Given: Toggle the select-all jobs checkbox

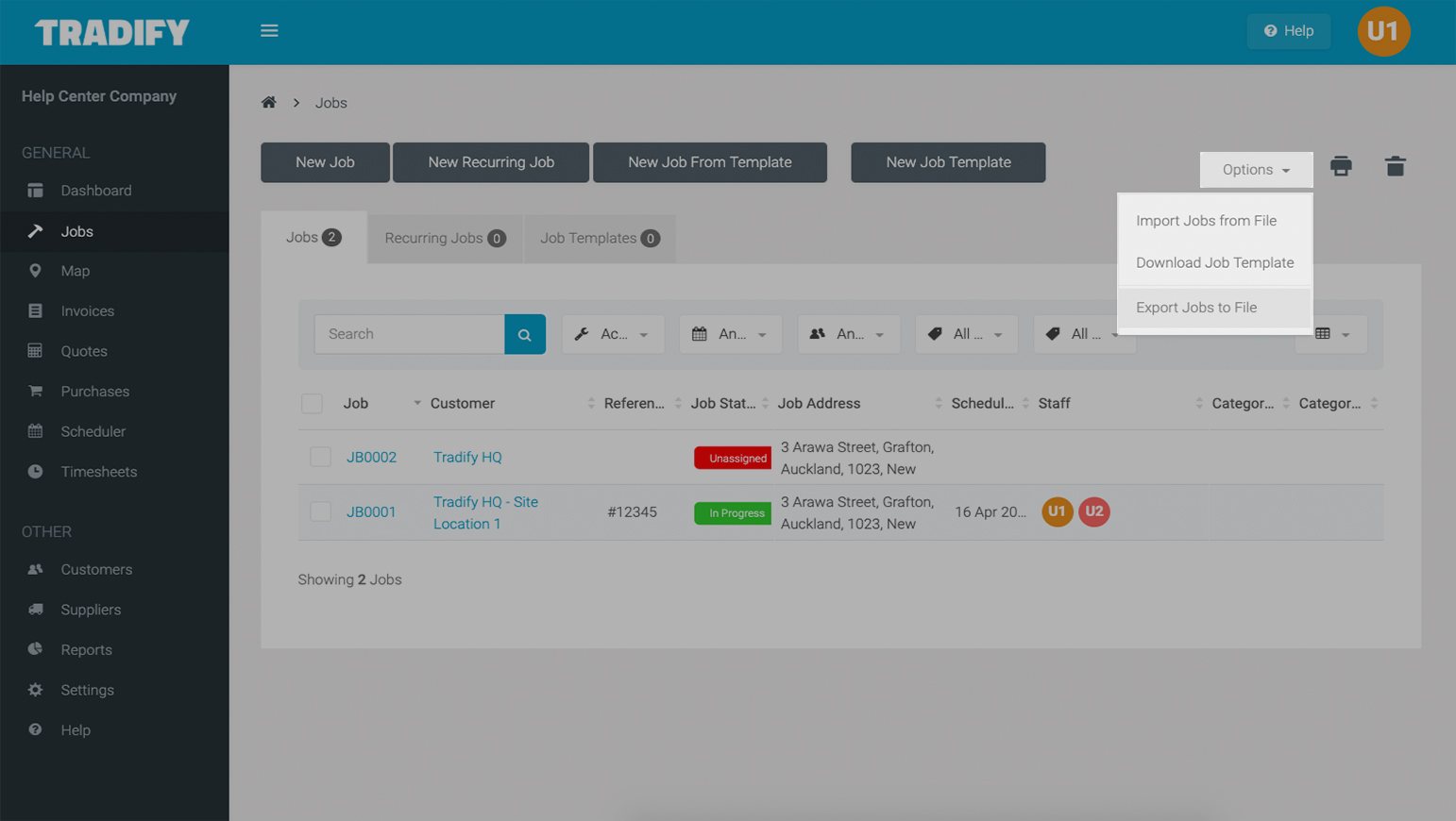Looking at the screenshot, I should (x=312, y=404).
